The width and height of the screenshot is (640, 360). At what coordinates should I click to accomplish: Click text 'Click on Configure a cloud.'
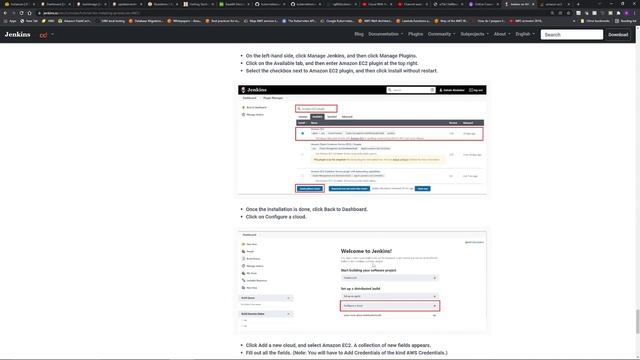276,217
